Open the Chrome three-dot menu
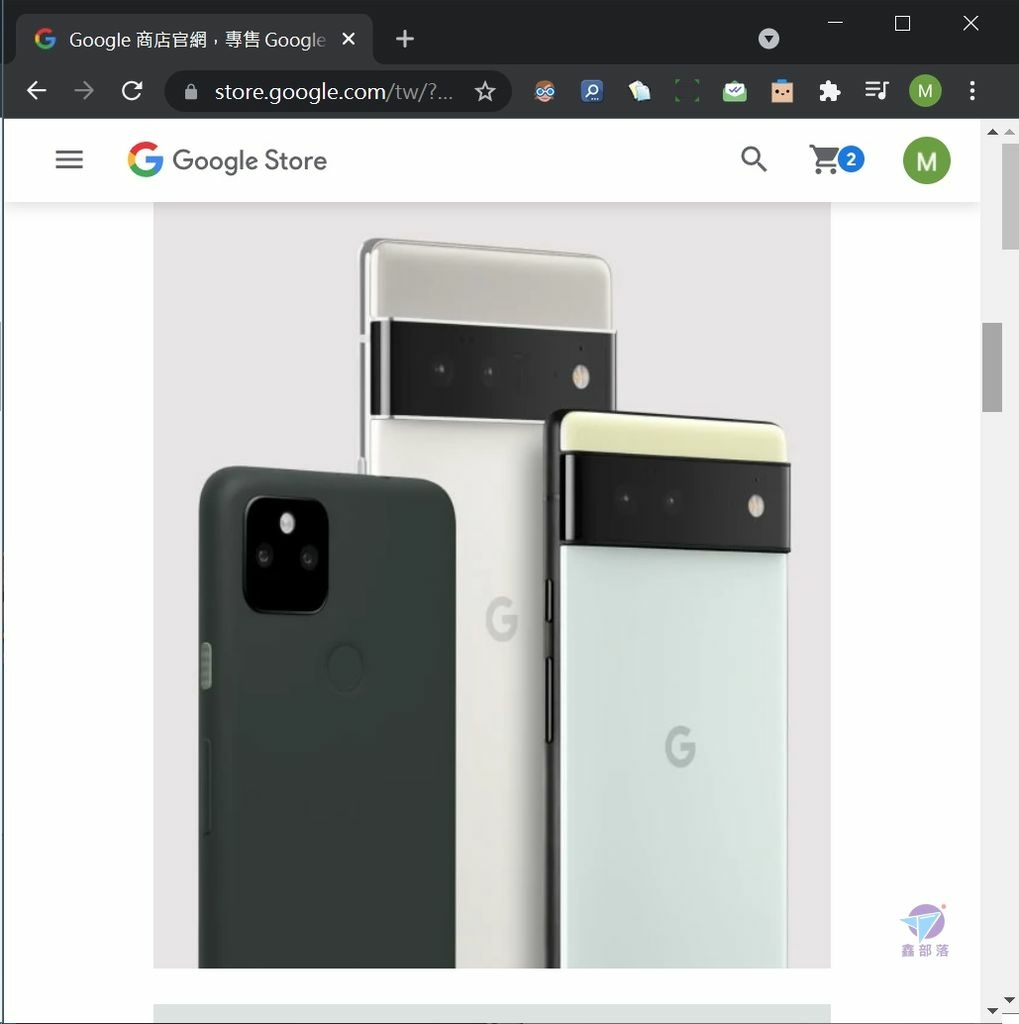 pos(972,91)
